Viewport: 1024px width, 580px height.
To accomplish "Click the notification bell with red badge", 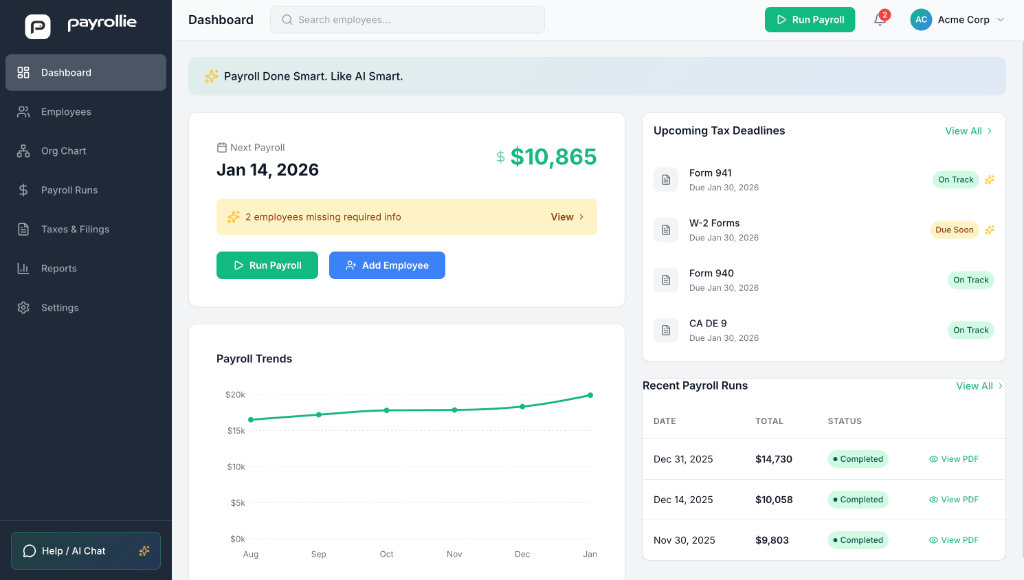I will (879, 19).
